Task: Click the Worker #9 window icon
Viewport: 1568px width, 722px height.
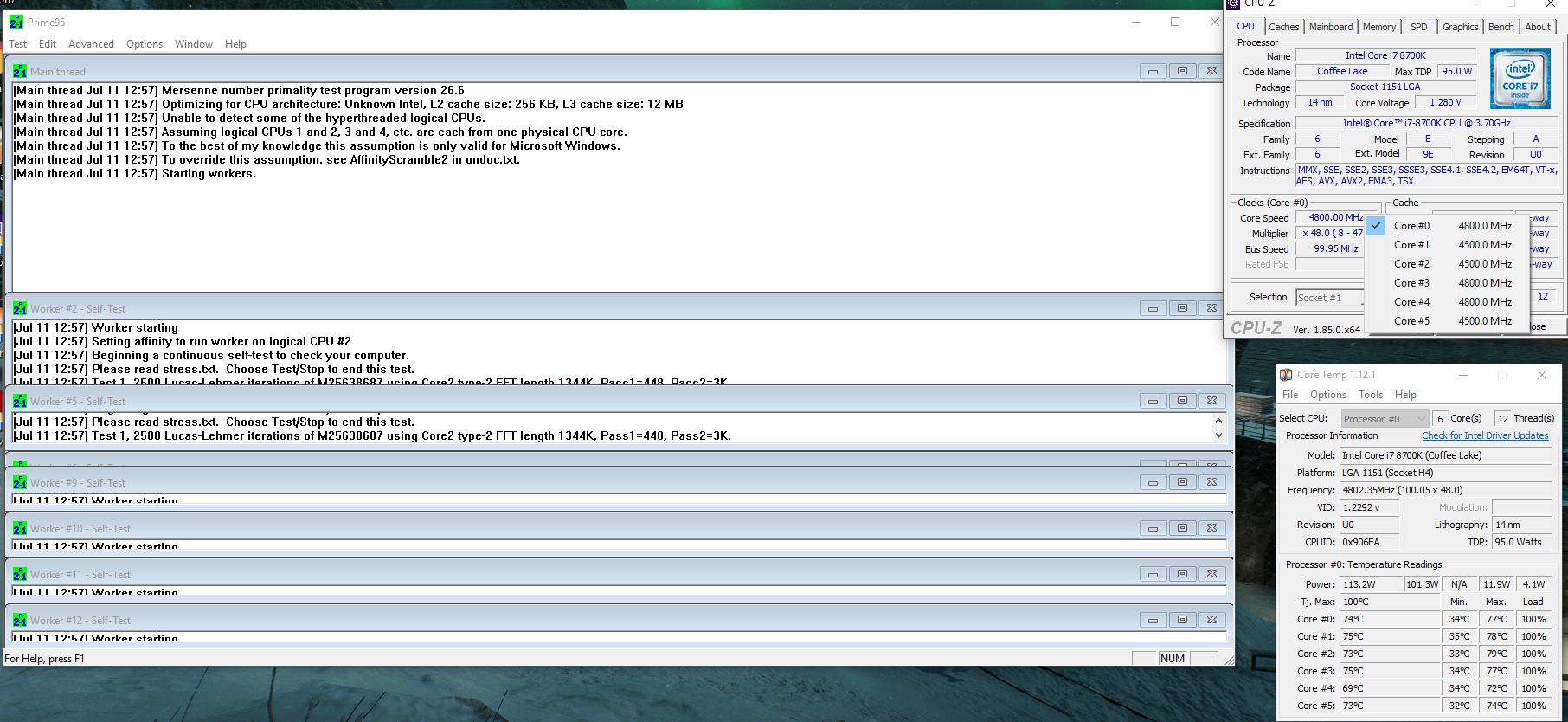Action: coord(20,482)
